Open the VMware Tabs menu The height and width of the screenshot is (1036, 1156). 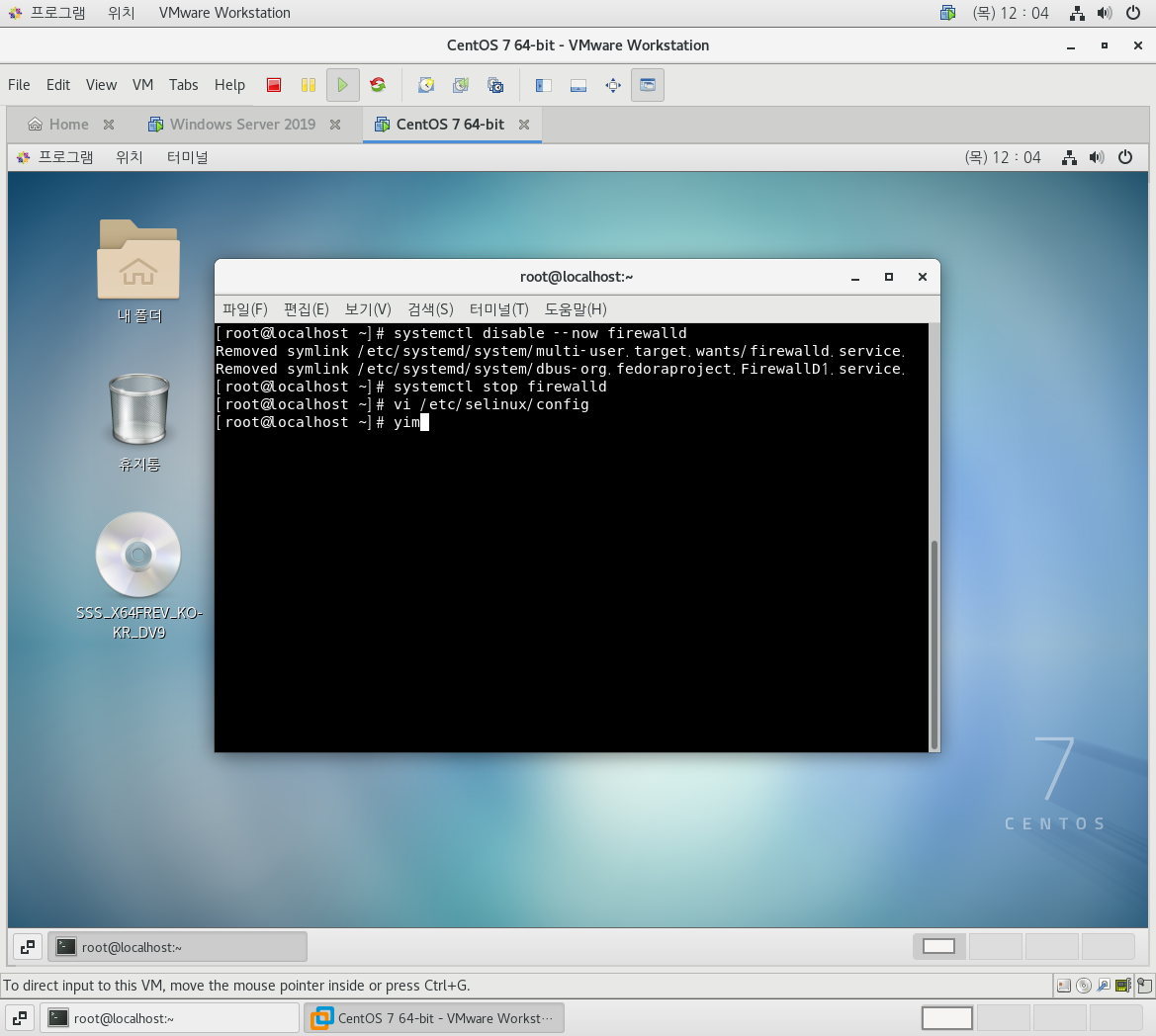(184, 85)
